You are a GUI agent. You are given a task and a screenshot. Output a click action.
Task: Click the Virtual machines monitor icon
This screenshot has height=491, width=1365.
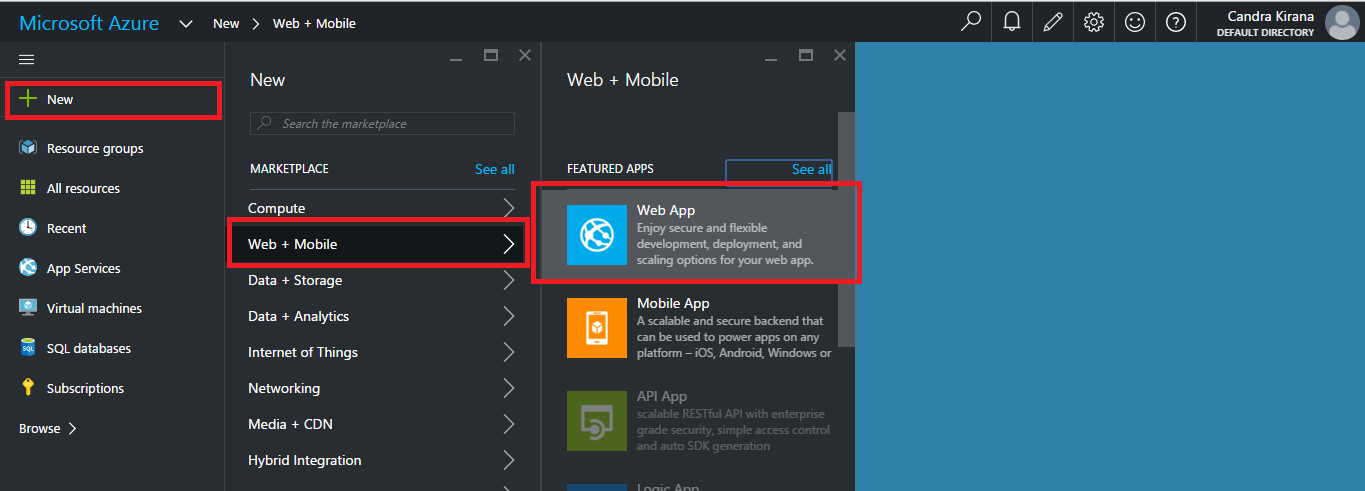point(28,308)
